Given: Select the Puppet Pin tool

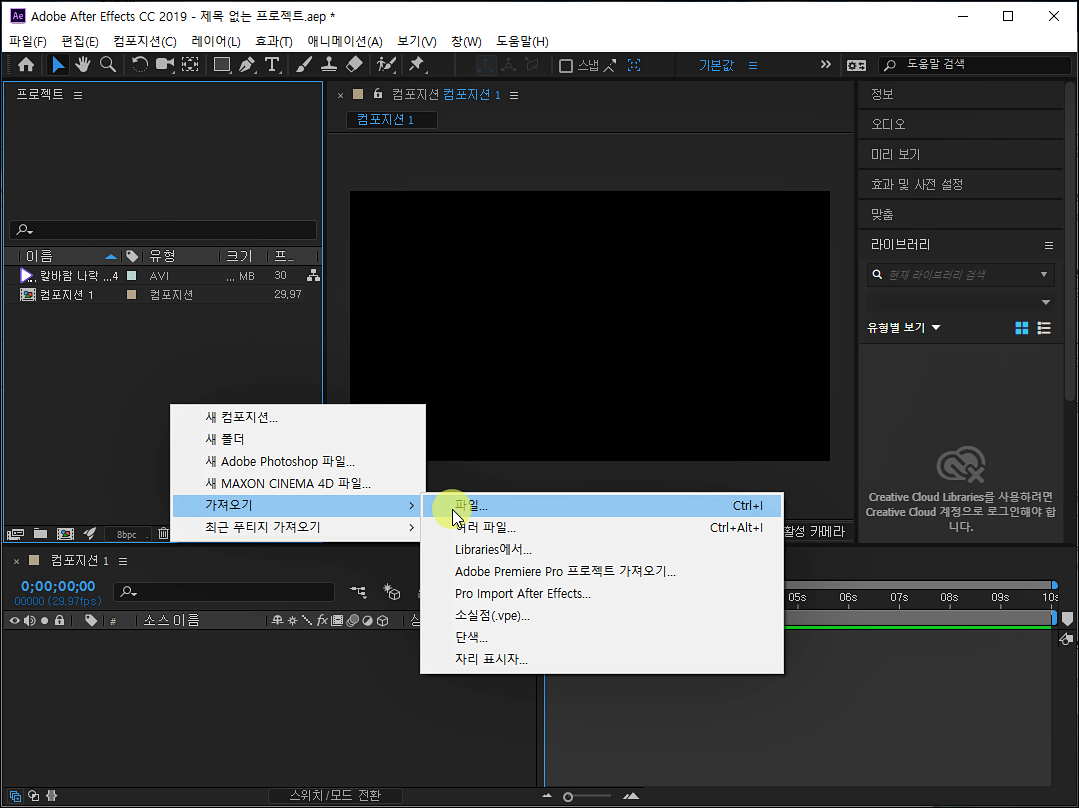Looking at the screenshot, I should tap(416, 65).
